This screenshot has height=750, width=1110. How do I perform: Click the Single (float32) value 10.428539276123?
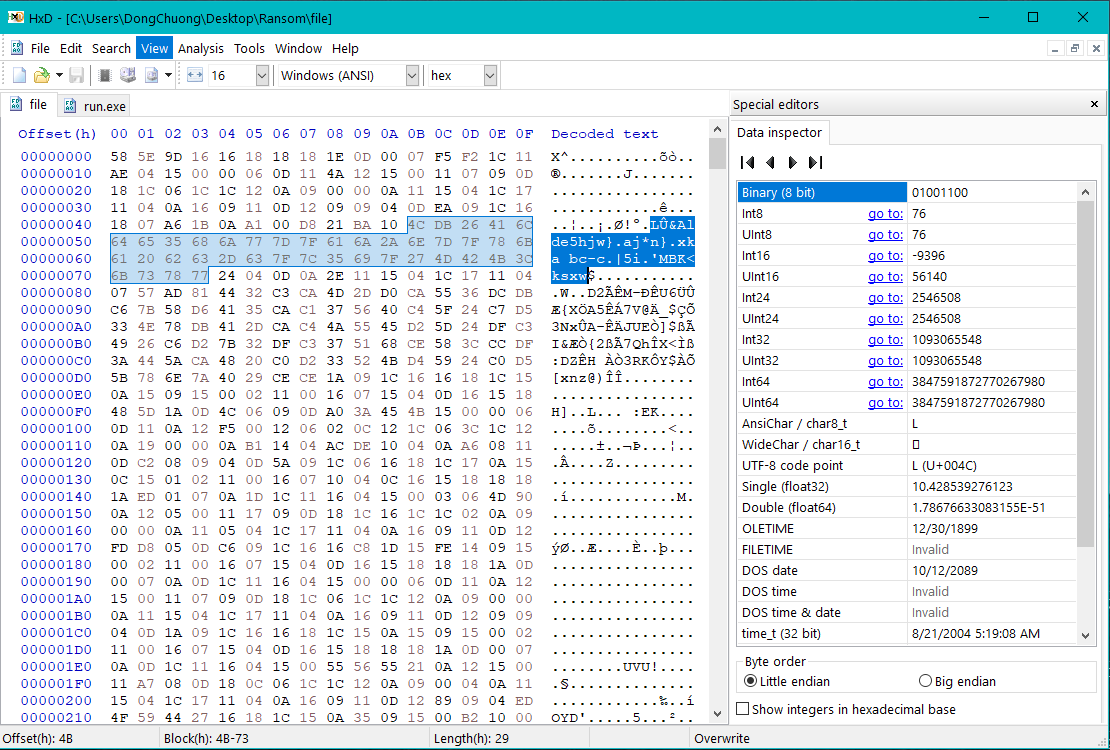click(962, 487)
